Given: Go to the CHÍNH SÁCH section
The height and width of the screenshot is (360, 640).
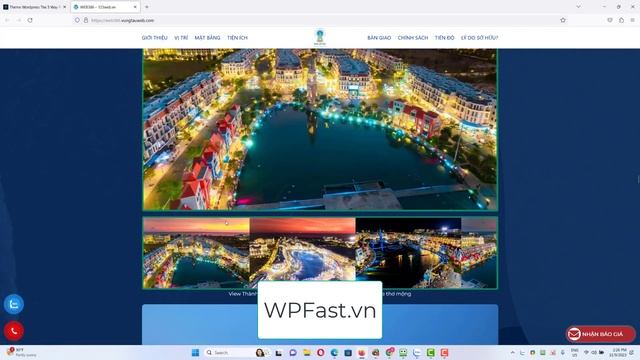Looking at the screenshot, I should tap(413, 38).
